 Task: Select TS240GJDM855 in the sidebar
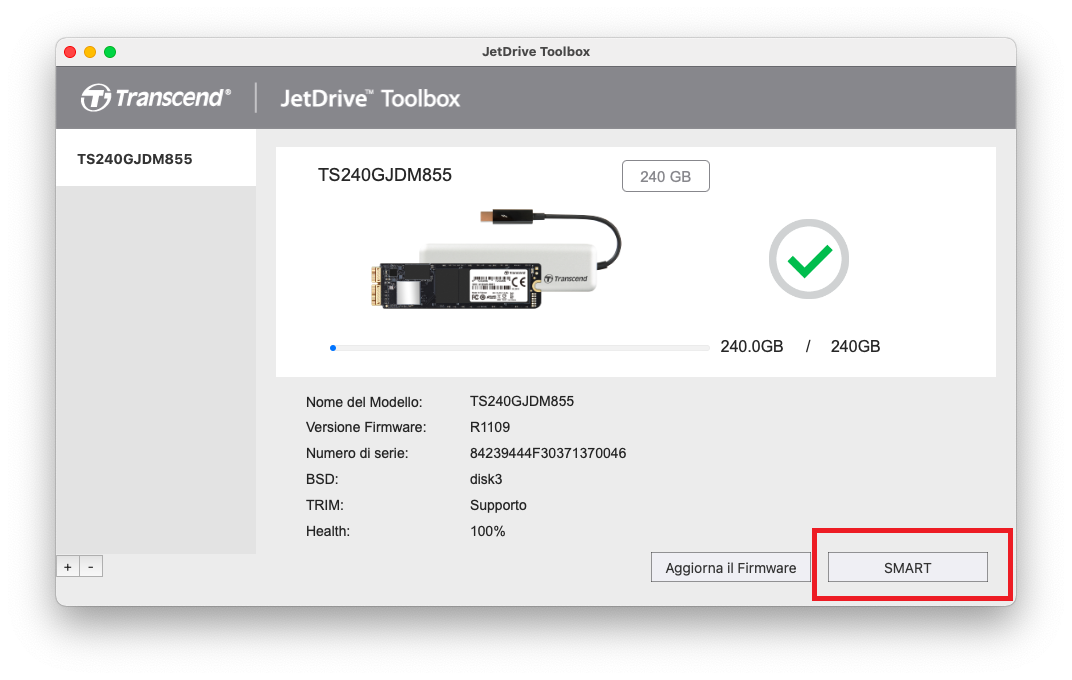[x=156, y=159]
